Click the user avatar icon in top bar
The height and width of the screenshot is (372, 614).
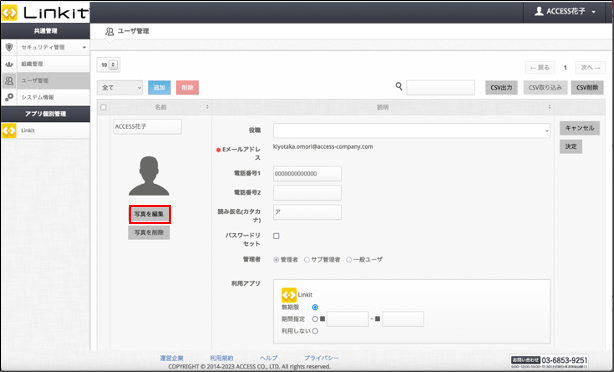click(x=539, y=11)
